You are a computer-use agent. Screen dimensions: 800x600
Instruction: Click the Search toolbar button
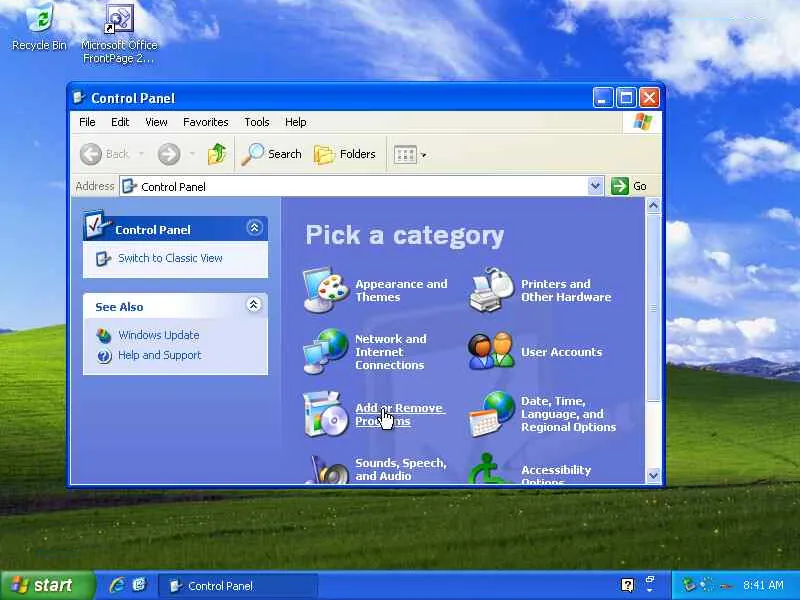pyautogui.click(x=271, y=154)
